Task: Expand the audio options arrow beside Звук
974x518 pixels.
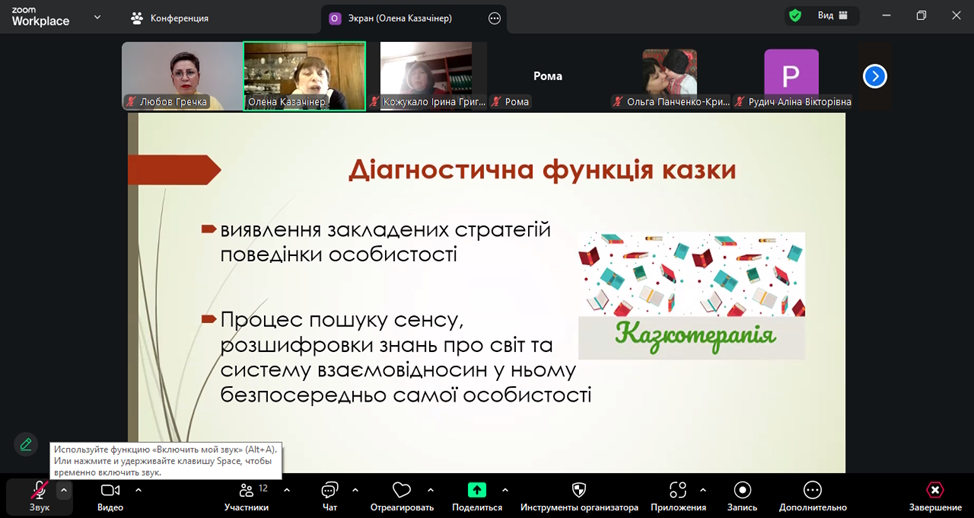Action: tap(64, 490)
